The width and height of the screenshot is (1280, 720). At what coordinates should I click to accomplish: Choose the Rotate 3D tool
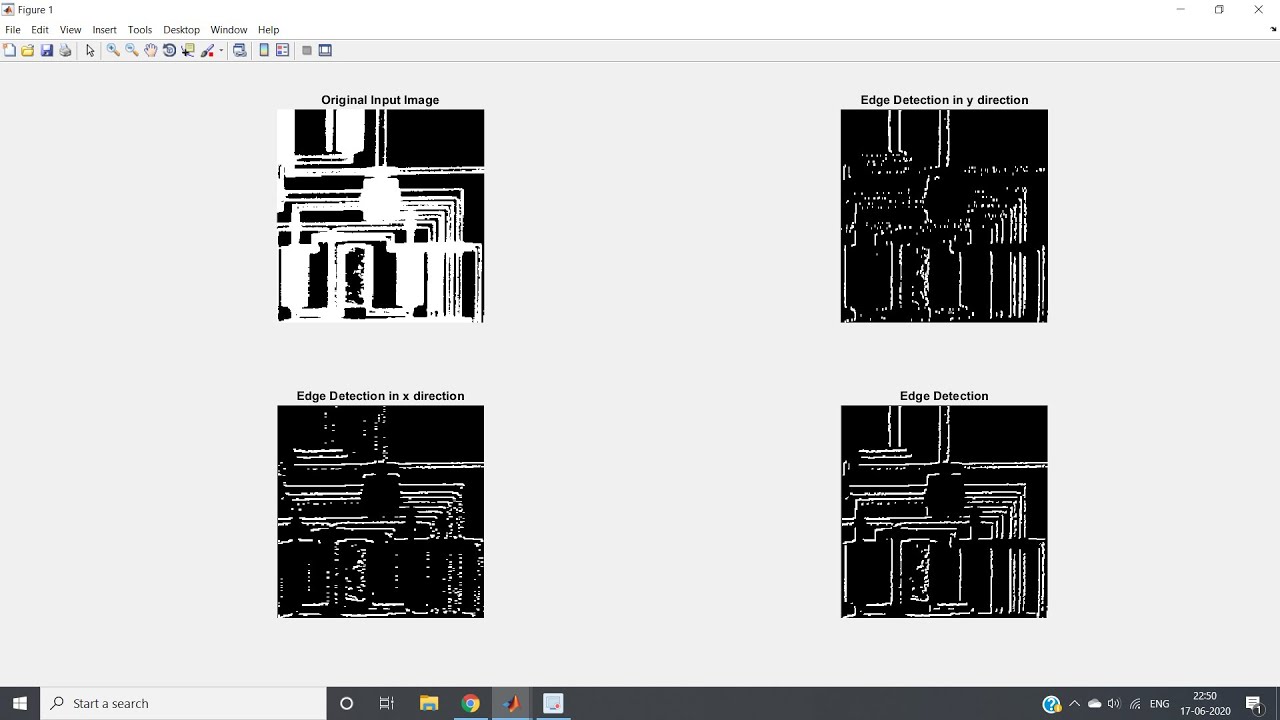pyautogui.click(x=169, y=50)
